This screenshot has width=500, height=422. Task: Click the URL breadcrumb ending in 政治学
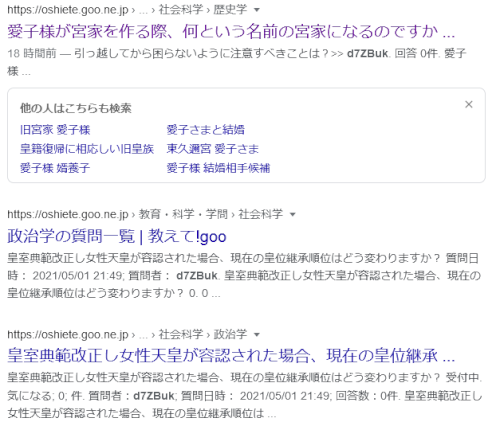127,334
